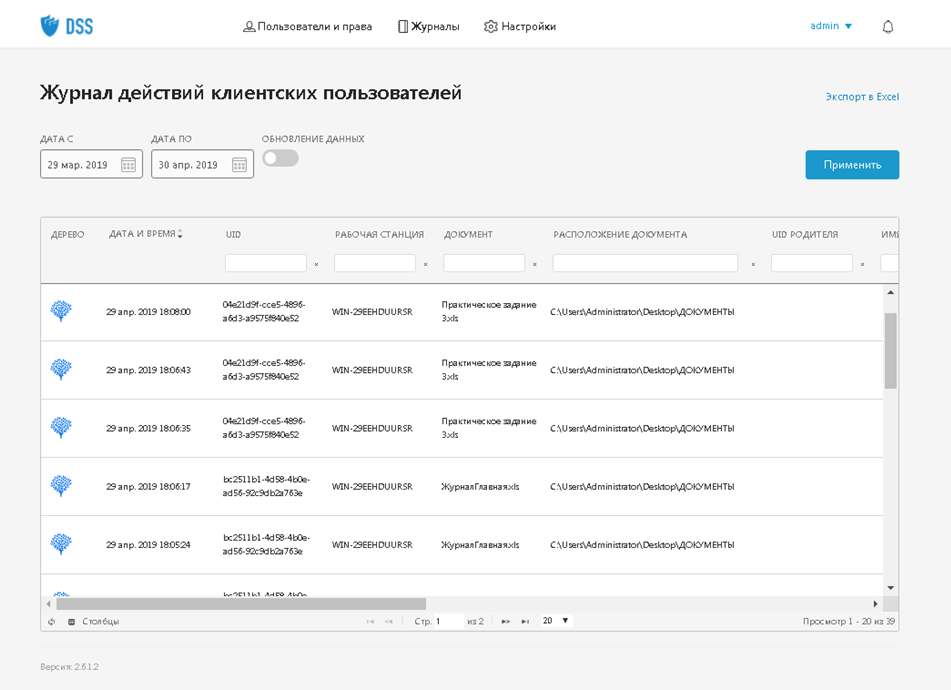Click the Расположение документа filter input
951x690 pixels.
[x=645, y=263]
